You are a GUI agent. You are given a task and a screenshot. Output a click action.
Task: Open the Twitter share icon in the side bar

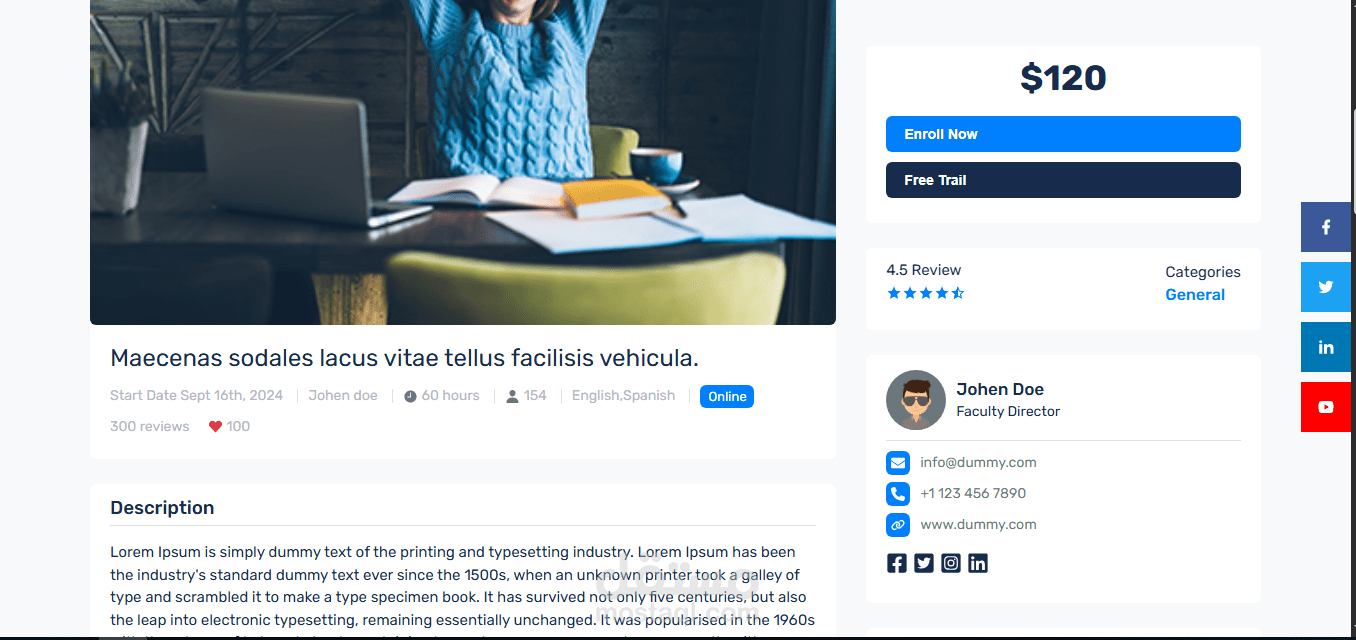[1326, 287]
